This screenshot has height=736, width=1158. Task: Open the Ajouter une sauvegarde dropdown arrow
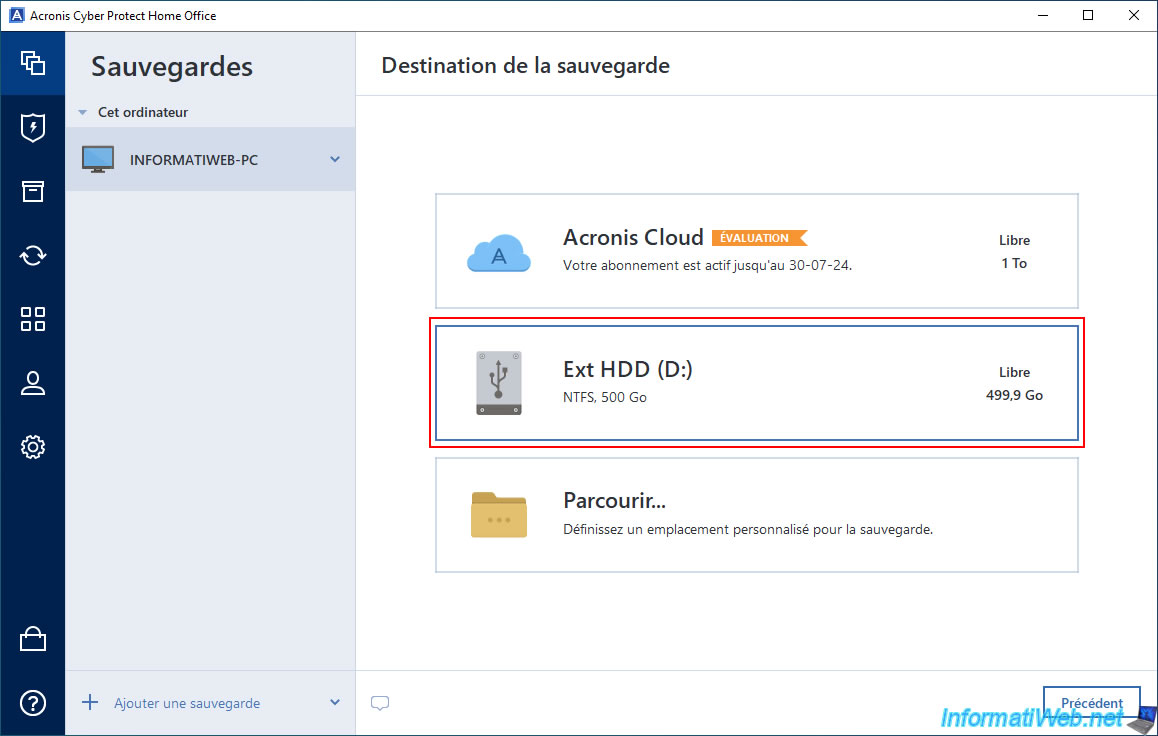coord(335,703)
